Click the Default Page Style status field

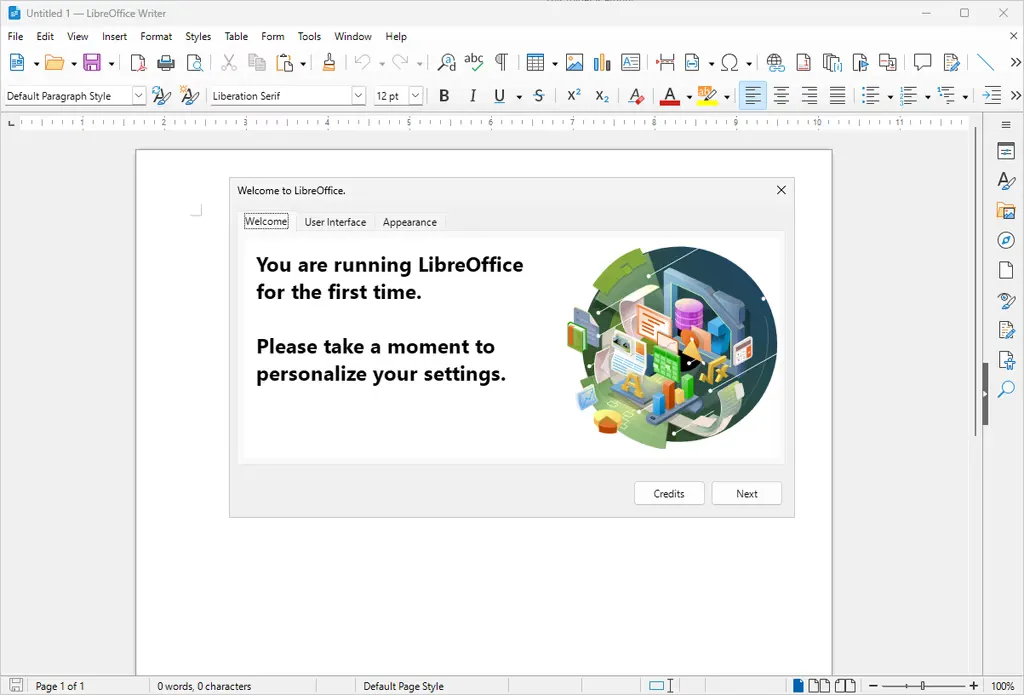point(403,686)
